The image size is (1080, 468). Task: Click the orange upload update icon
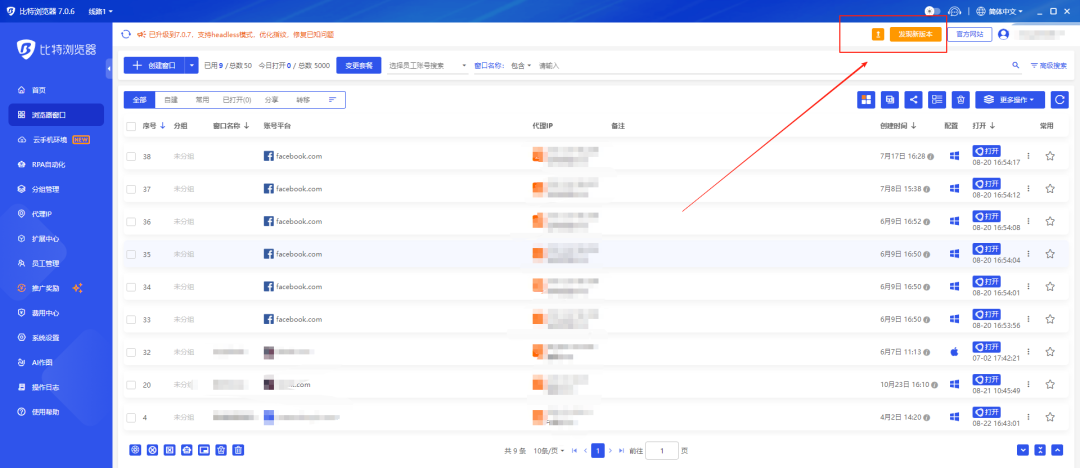[x=878, y=34]
